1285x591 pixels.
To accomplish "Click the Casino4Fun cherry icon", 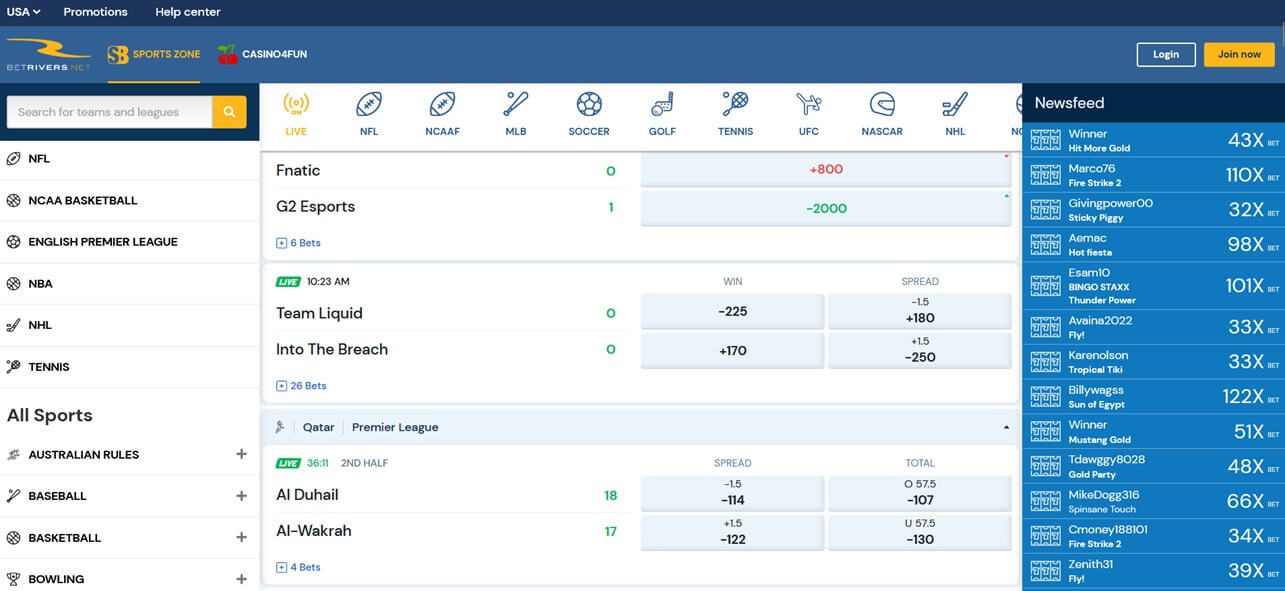I will pyautogui.click(x=228, y=54).
